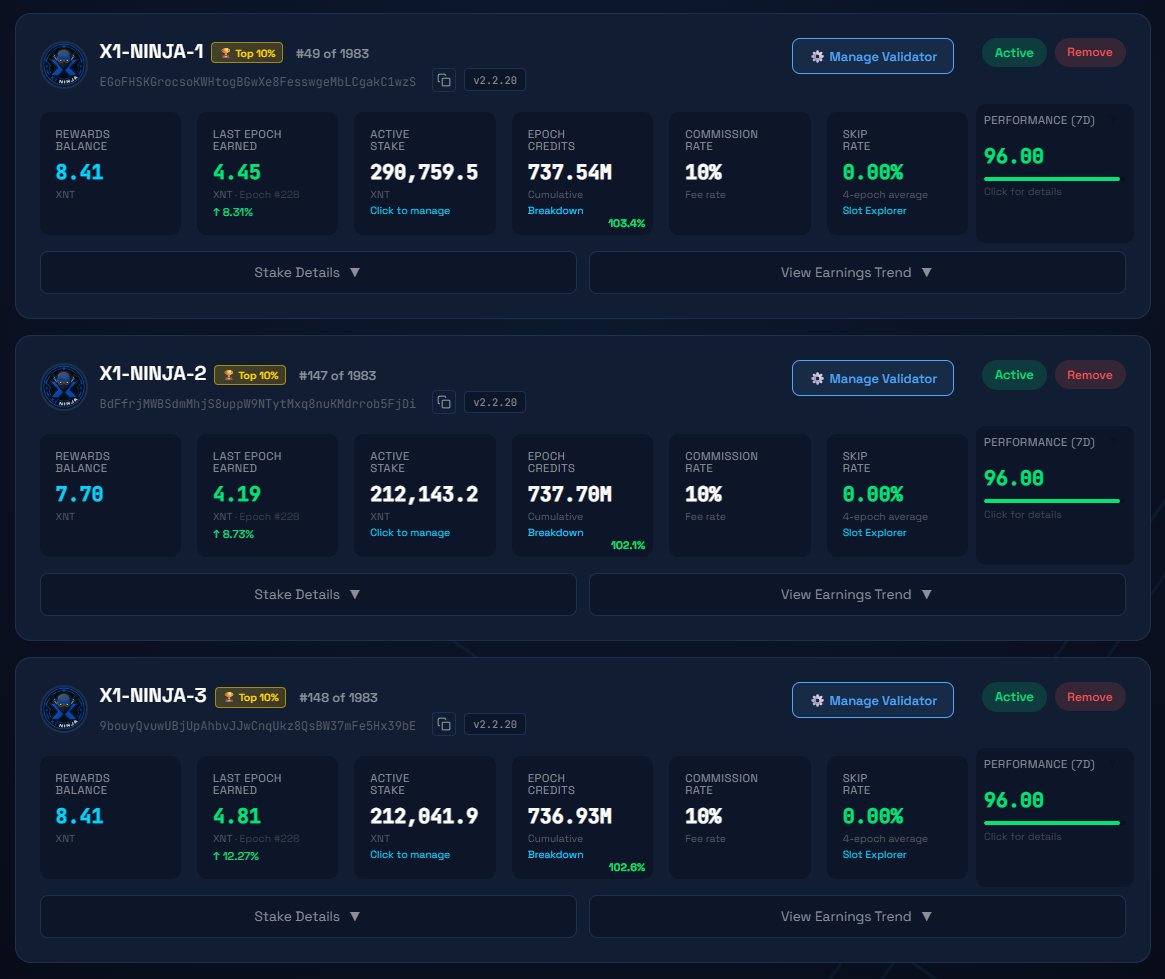Screen dimensions: 1165x979
Task: Open Manage Validator for X1-NINJA-1
Action: tap(873, 56)
